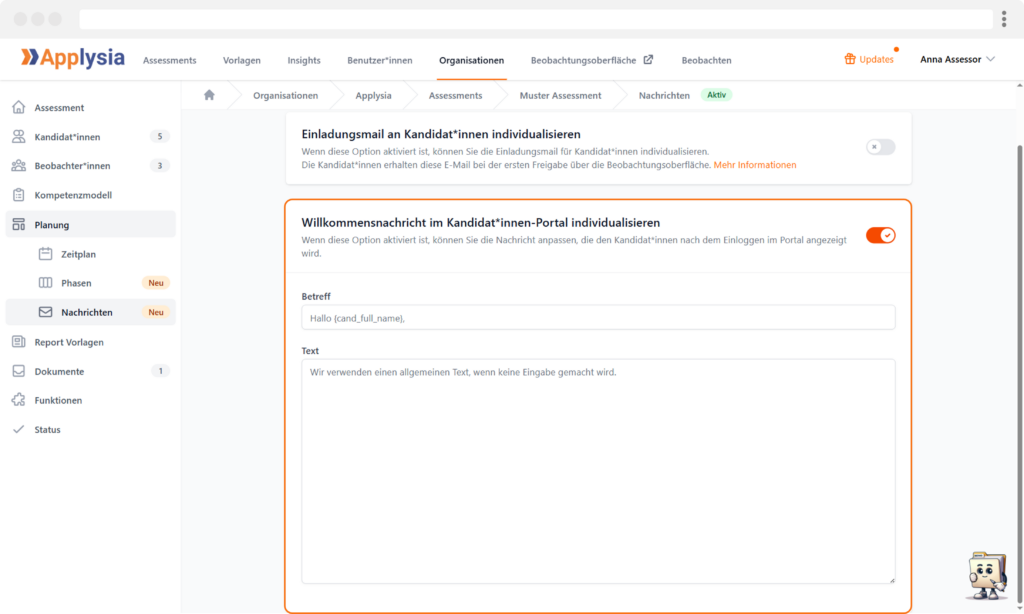1024x614 pixels.
Task: Disable the Willkommensnachricht individualisieren toggle
Action: [x=880, y=235]
